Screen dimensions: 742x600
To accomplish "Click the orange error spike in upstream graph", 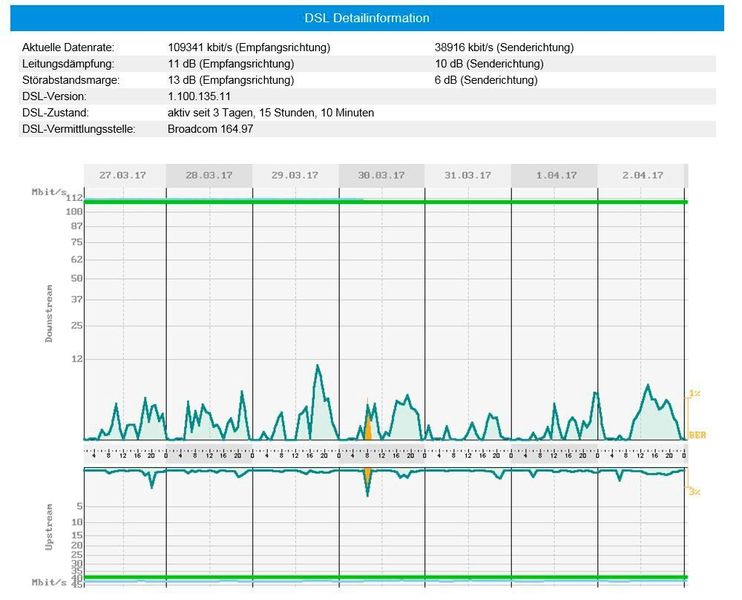I will (x=368, y=476).
